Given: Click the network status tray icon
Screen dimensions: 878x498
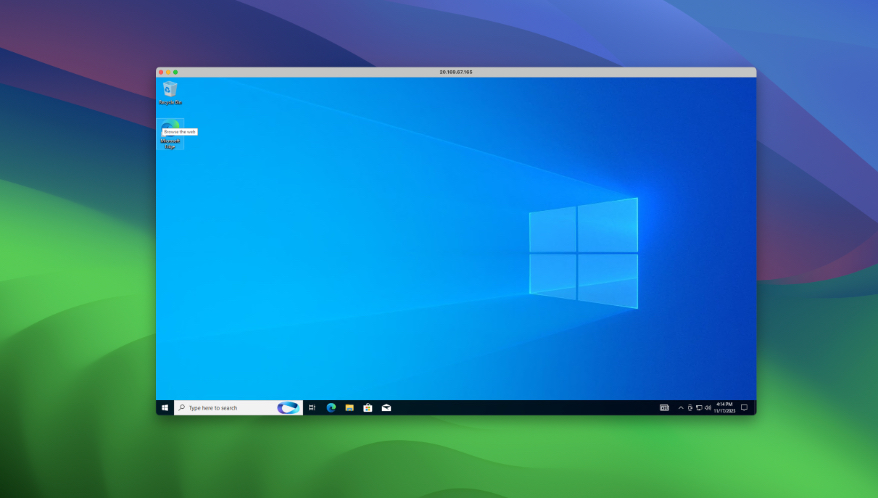Looking at the screenshot, I should (699, 408).
